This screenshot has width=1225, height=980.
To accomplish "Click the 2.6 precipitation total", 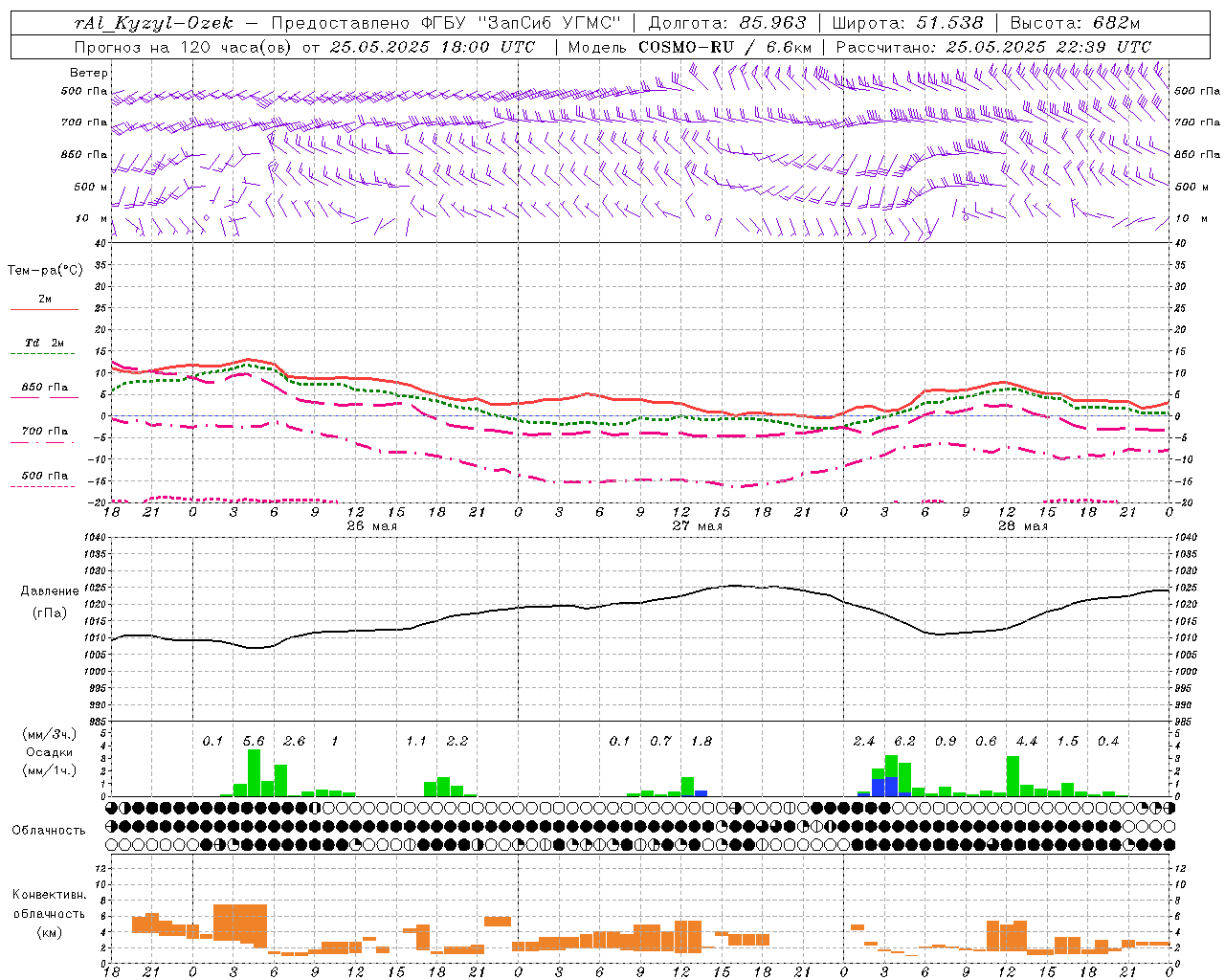I will pos(295,741).
